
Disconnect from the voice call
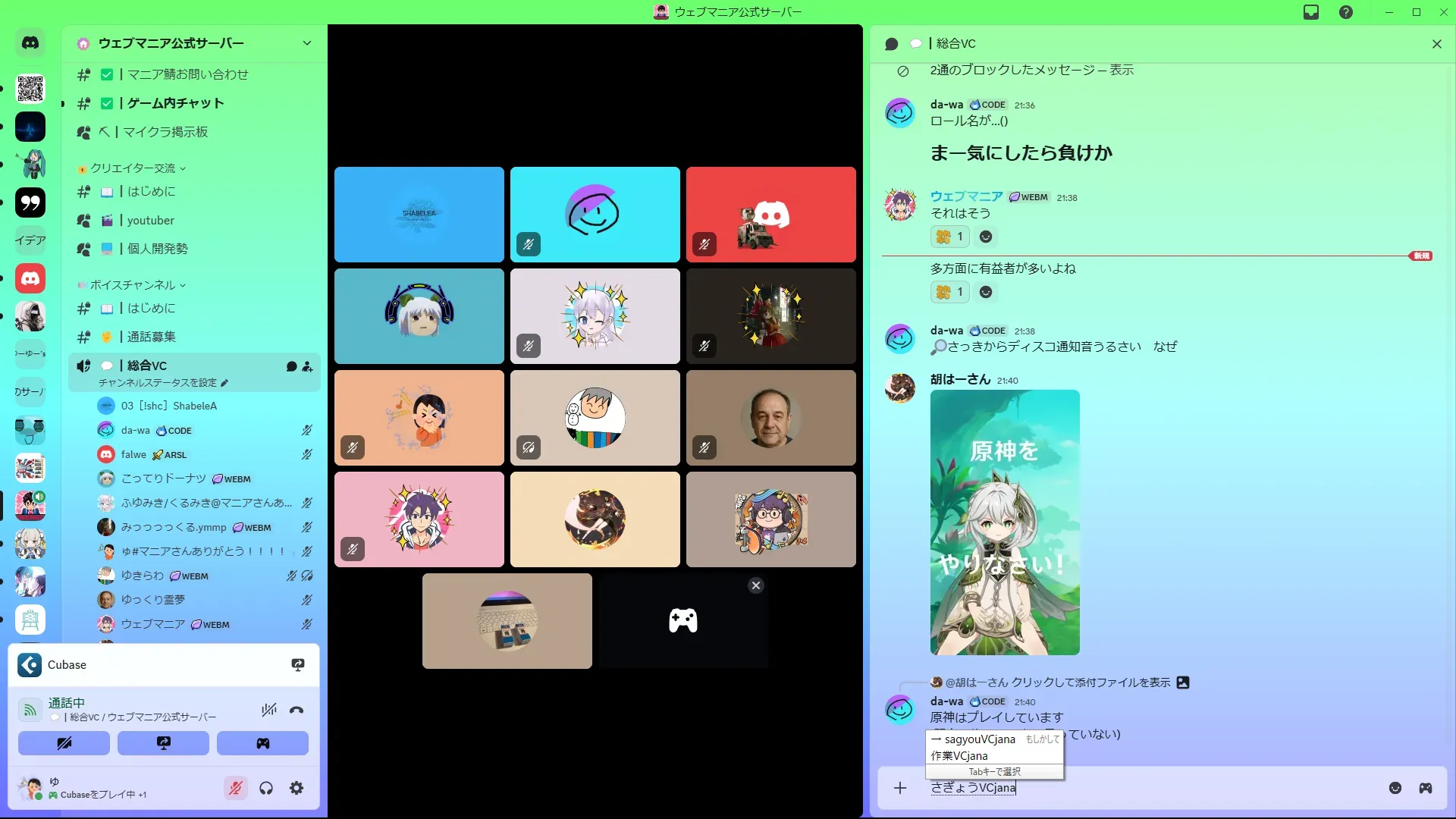tap(297, 711)
